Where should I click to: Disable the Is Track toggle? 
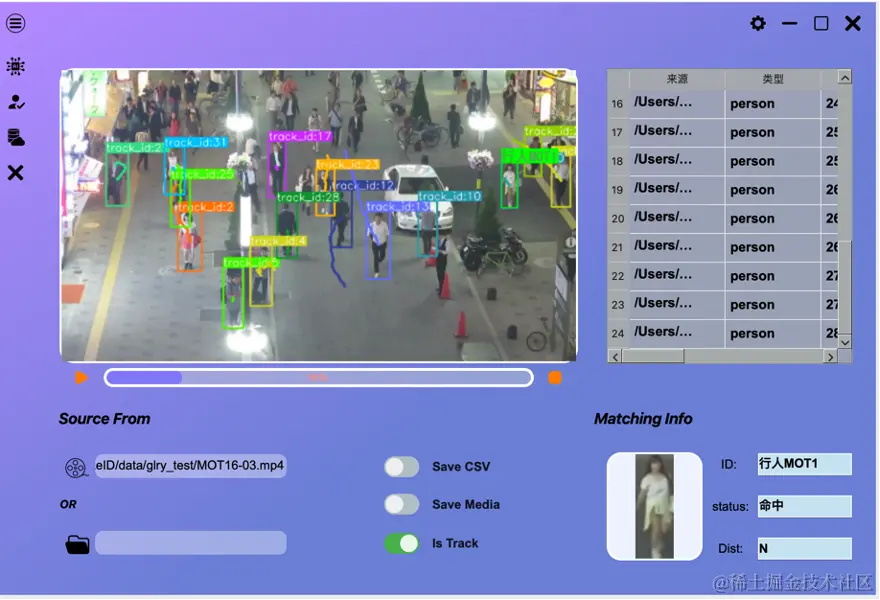(402, 543)
